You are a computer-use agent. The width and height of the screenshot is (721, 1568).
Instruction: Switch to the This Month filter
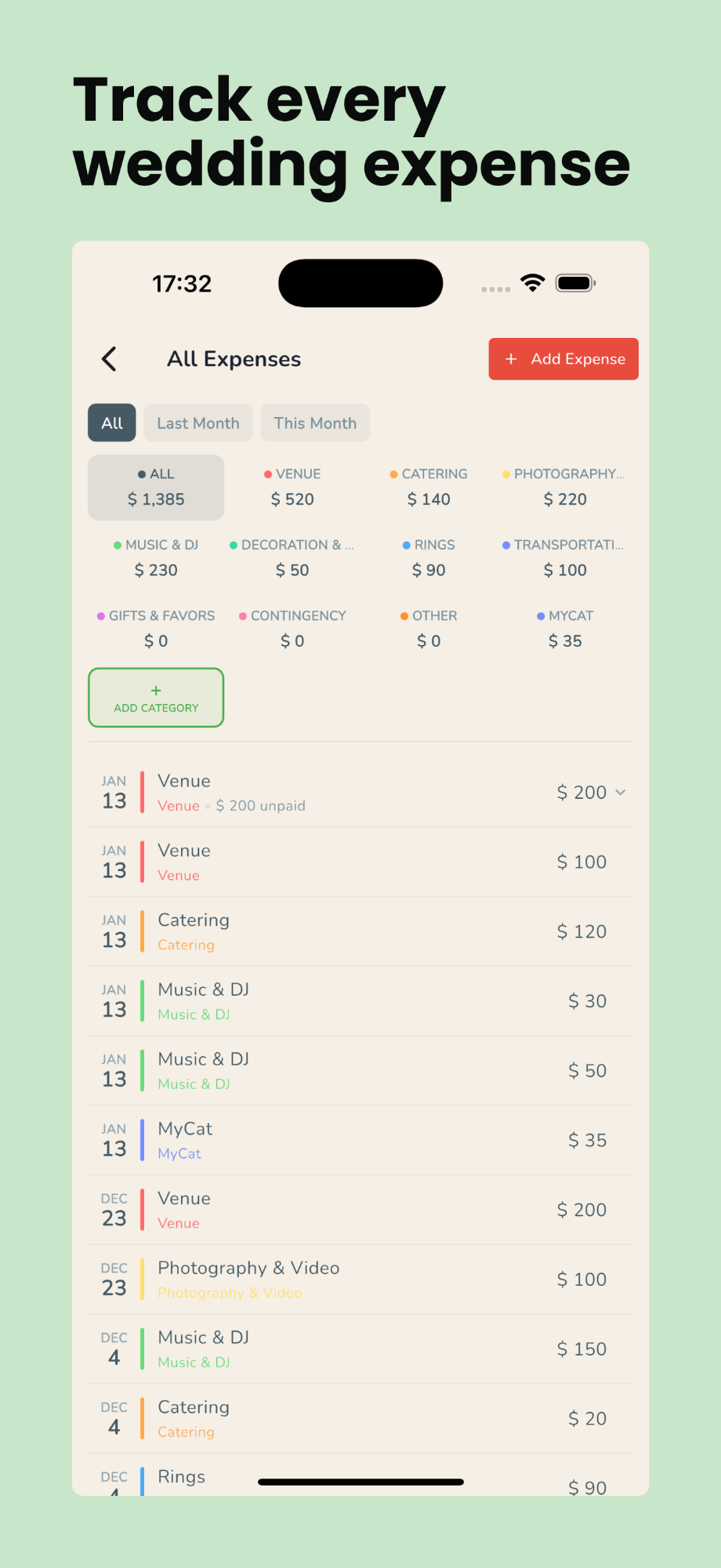pos(315,423)
